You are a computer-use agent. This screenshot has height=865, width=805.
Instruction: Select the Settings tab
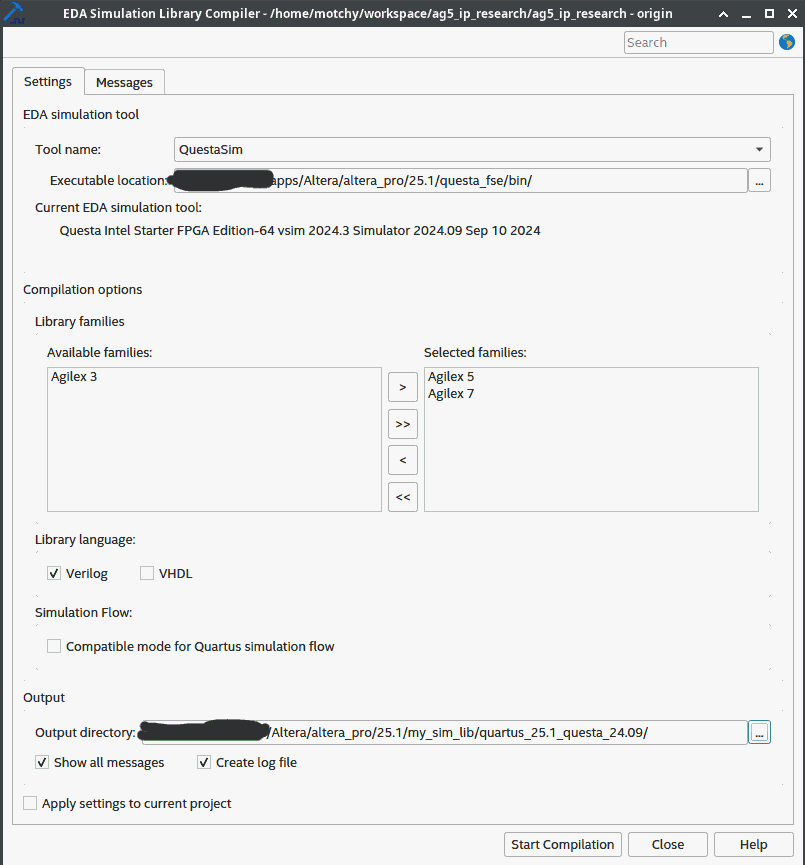tap(48, 82)
